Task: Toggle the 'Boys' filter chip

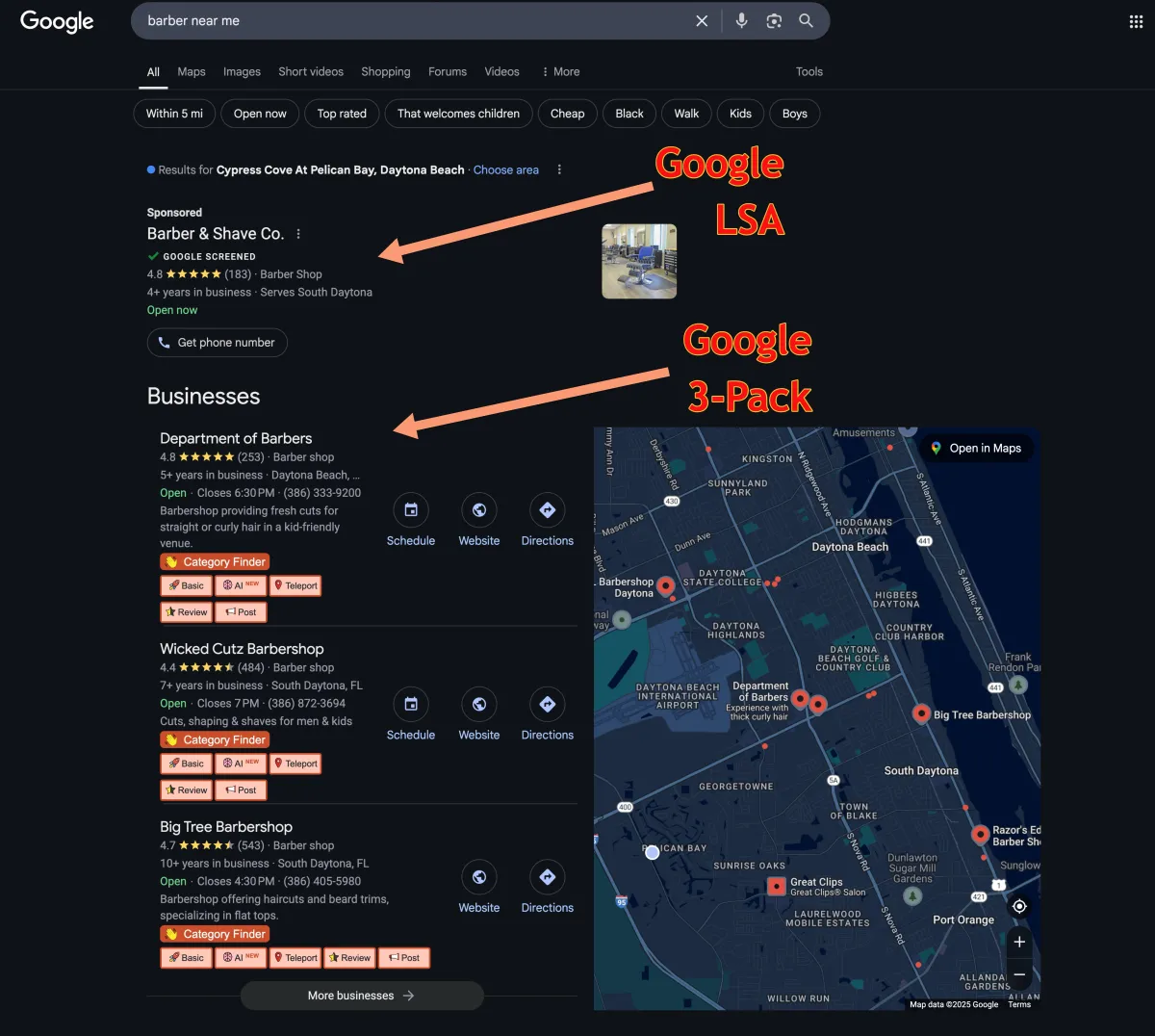Action: [795, 114]
